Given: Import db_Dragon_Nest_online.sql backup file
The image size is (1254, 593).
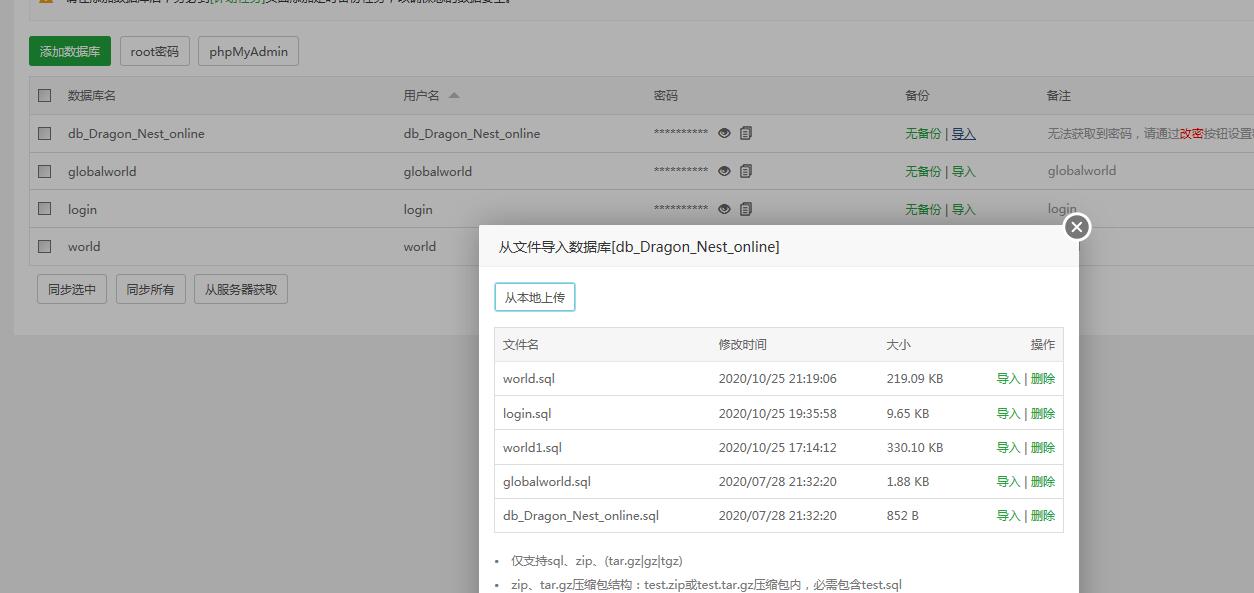Looking at the screenshot, I should 1007,516.
